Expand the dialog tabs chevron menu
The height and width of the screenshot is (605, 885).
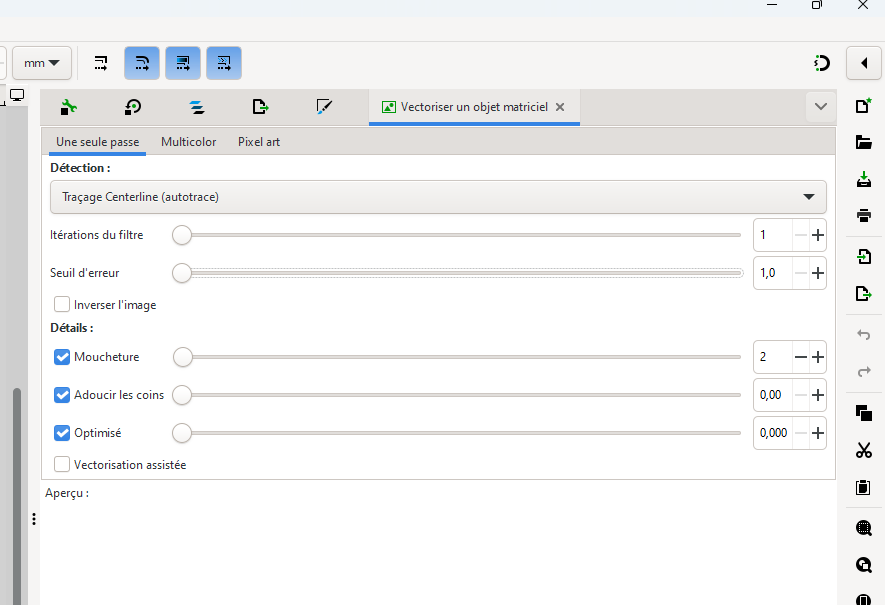821,107
